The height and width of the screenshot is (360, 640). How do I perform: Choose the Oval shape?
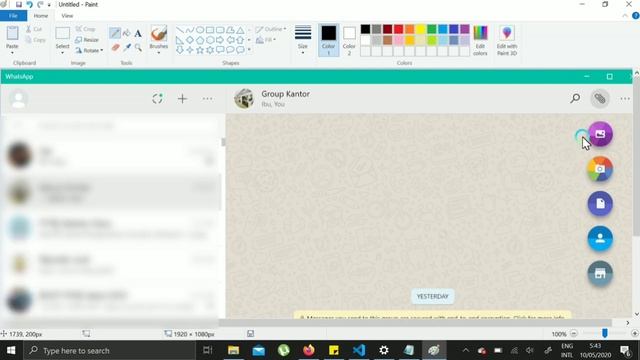coord(200,30)
